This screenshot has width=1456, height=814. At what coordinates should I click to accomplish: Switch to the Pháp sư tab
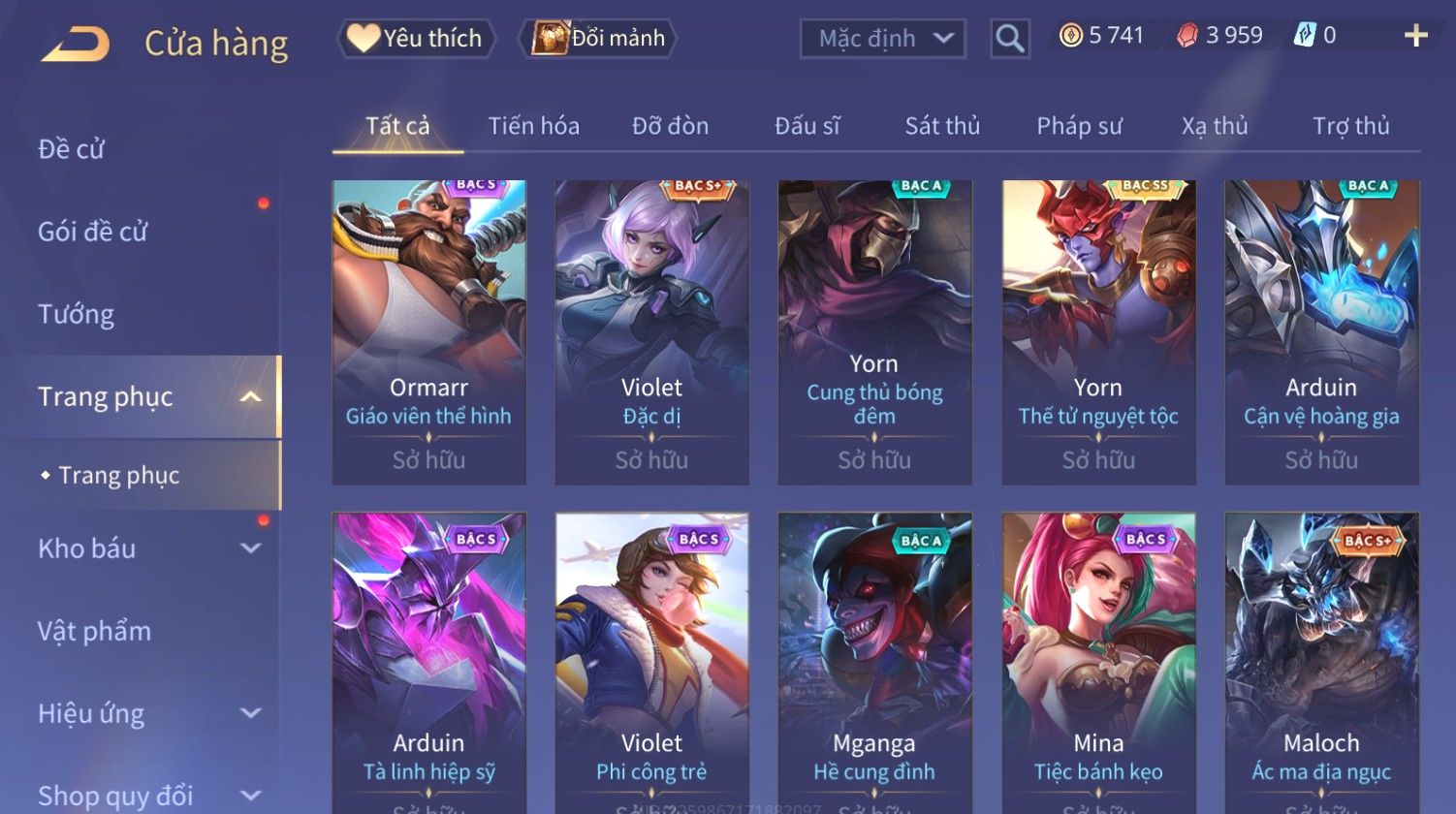point(1079,126)
